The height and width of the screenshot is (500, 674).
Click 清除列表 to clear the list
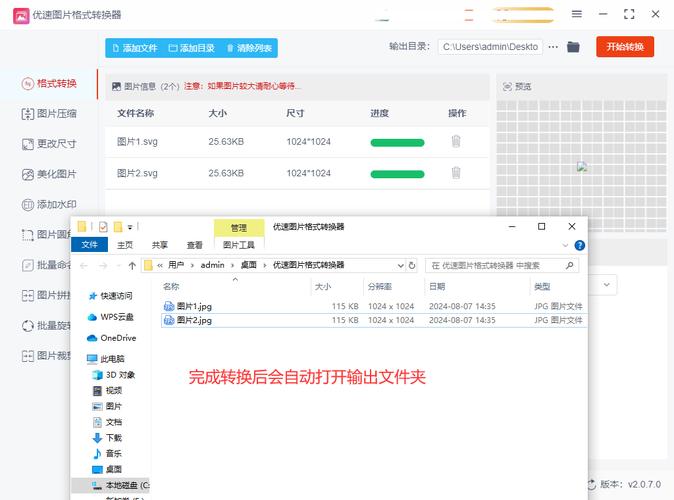pyautogui.click(x=249, y=48)
